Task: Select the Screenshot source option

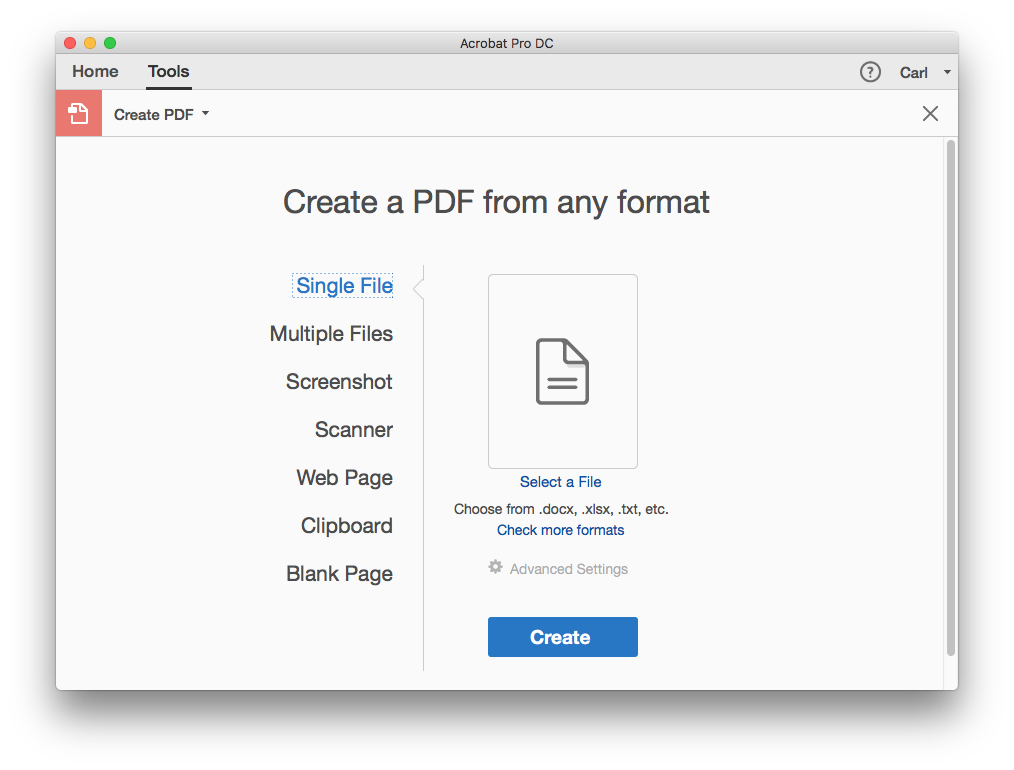Action: pos(339,382)
